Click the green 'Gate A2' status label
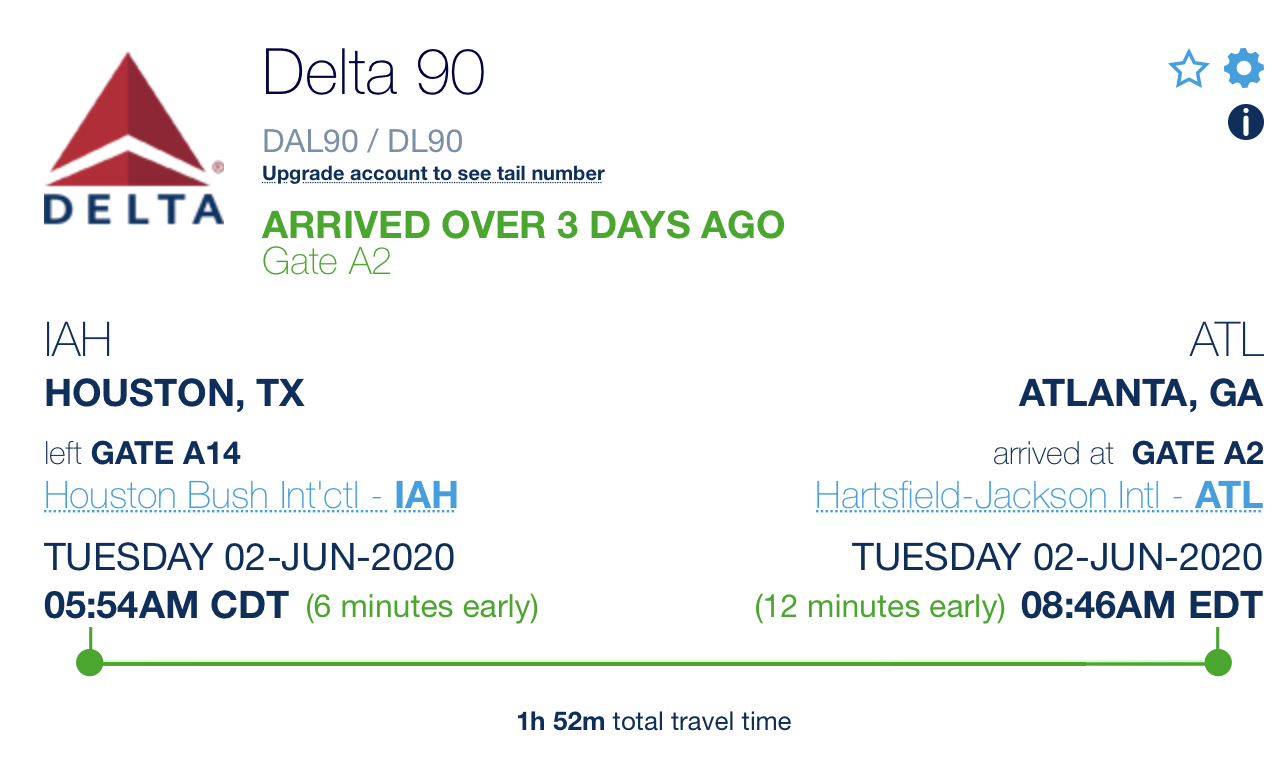 point(326,262)
